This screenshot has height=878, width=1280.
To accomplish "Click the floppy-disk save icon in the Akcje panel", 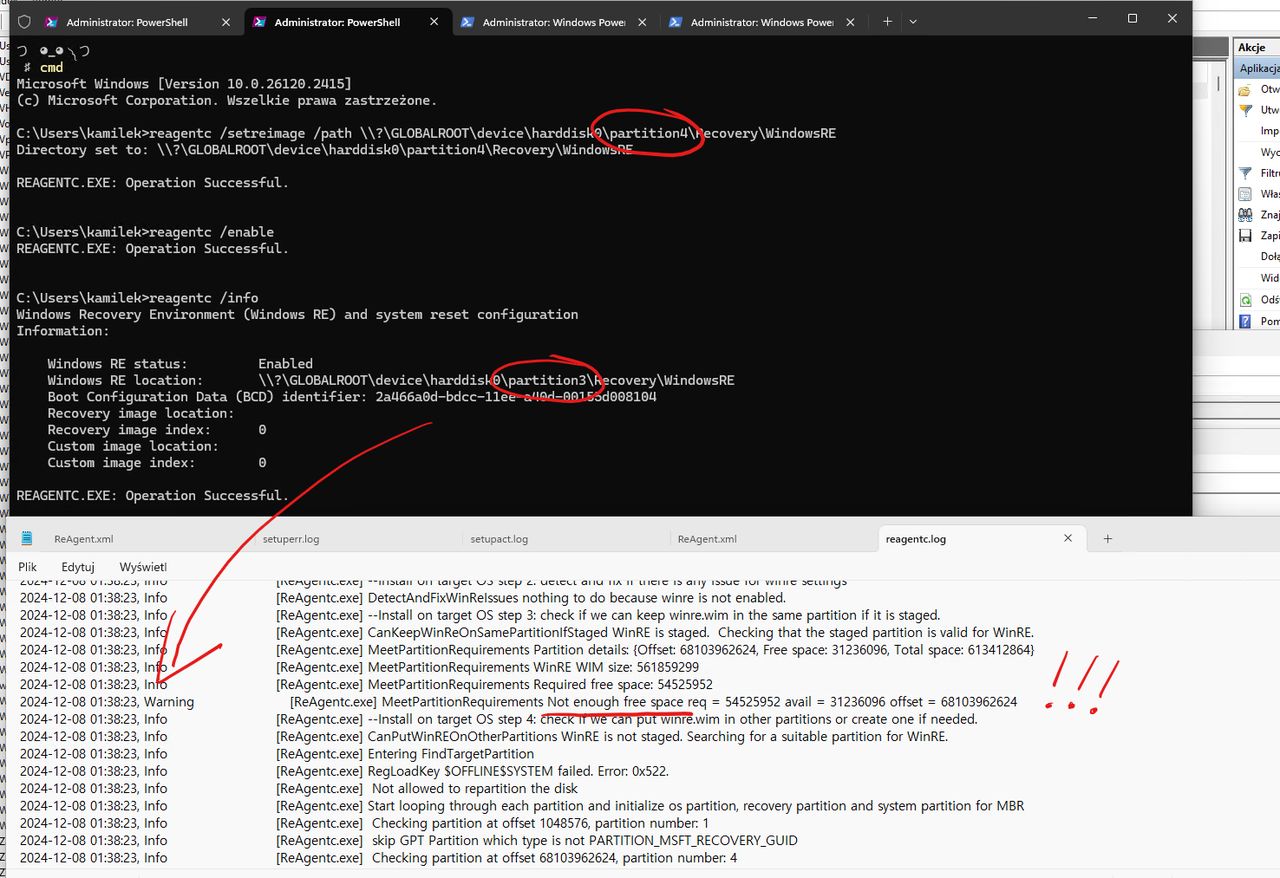I will (x=1245, y=235).
